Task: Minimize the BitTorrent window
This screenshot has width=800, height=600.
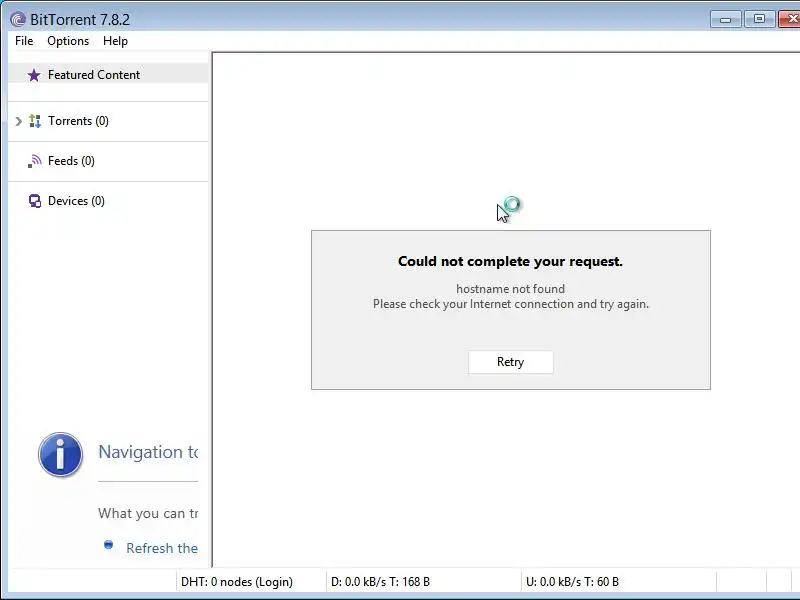Action: tap(726, 19)
